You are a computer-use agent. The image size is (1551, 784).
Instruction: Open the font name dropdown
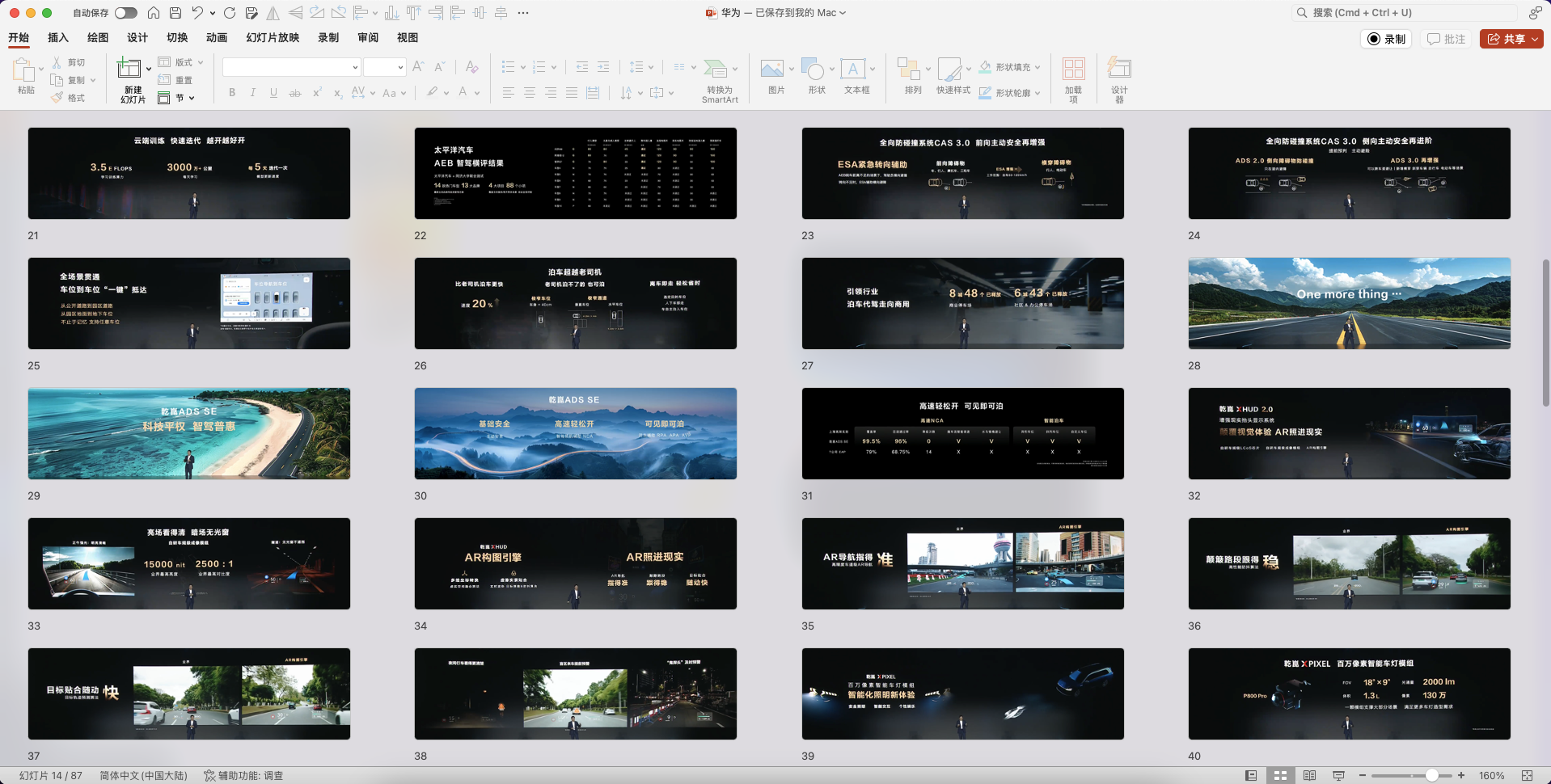coord(354,67)
